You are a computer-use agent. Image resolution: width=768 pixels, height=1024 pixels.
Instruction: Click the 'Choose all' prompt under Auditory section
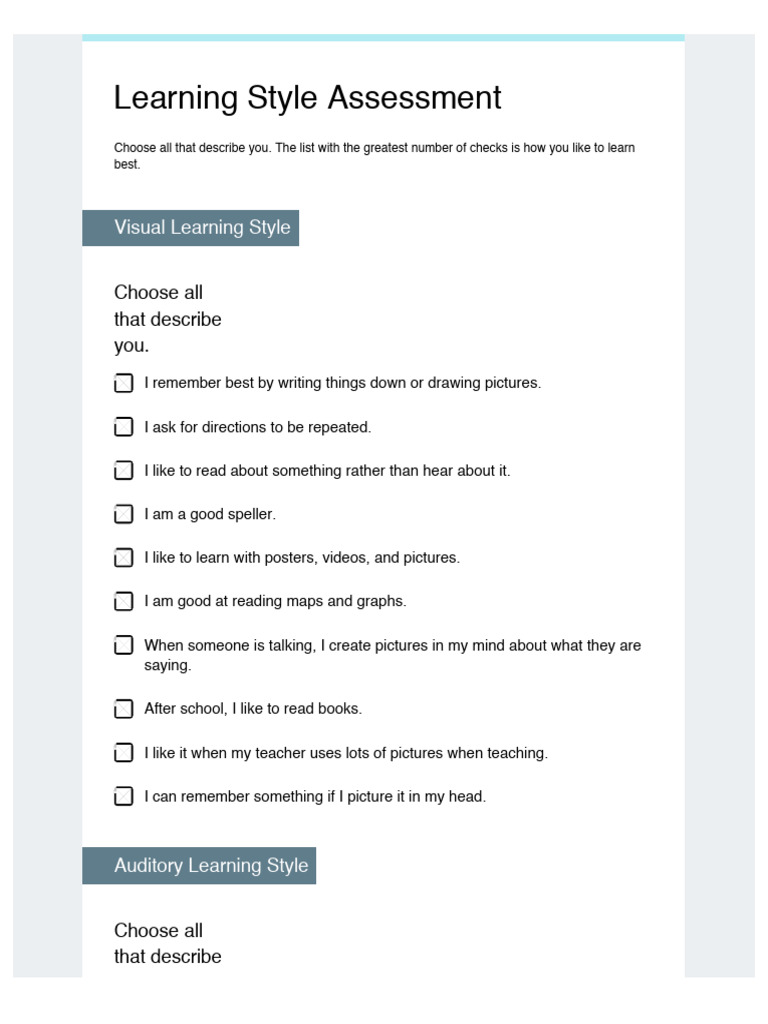(167, 943)
